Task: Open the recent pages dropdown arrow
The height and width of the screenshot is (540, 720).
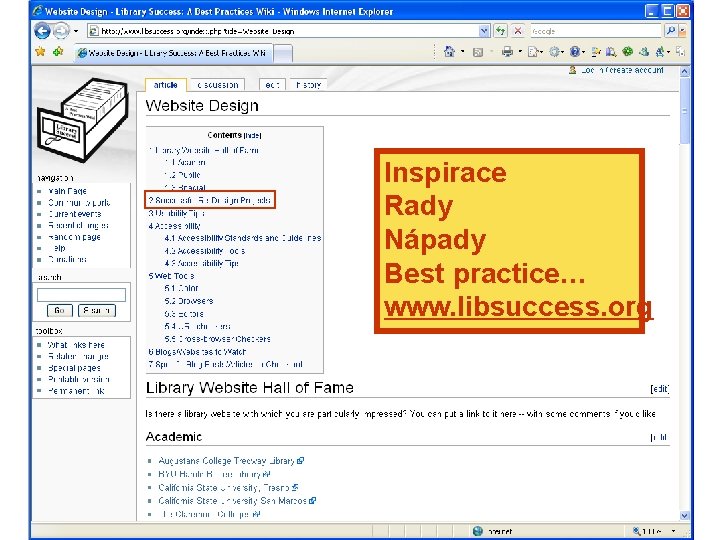Action: [76, 31]
